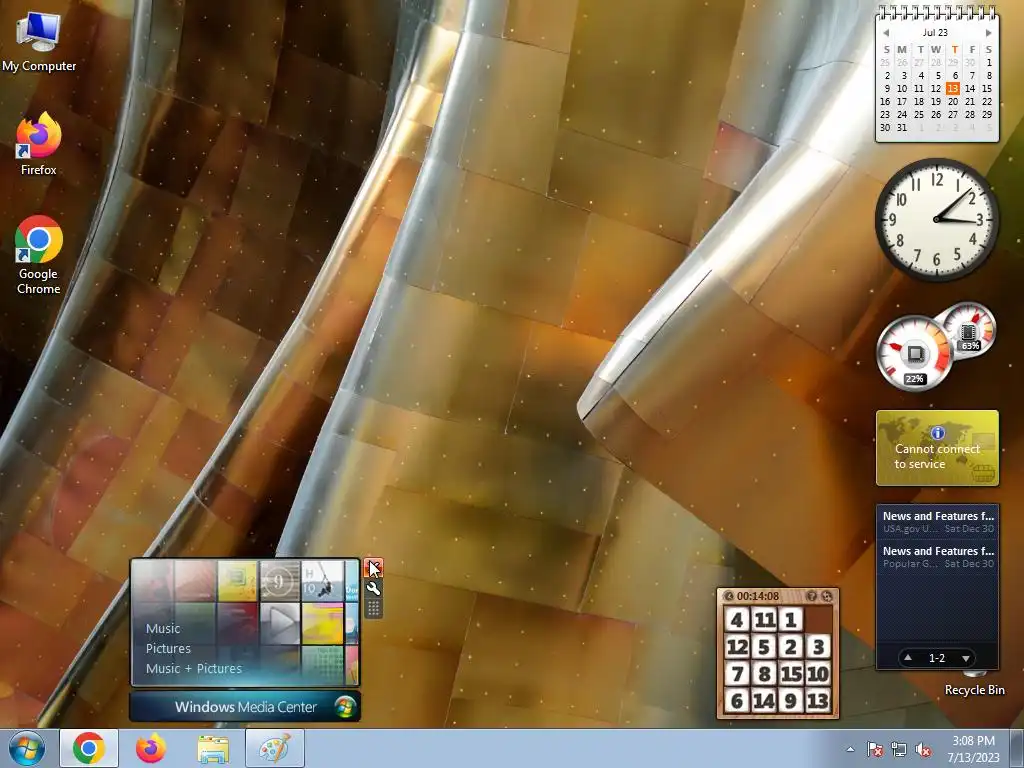1024x768 pixels.
Task: Show previous feed headlines with the up arrow
Action: 908,658
